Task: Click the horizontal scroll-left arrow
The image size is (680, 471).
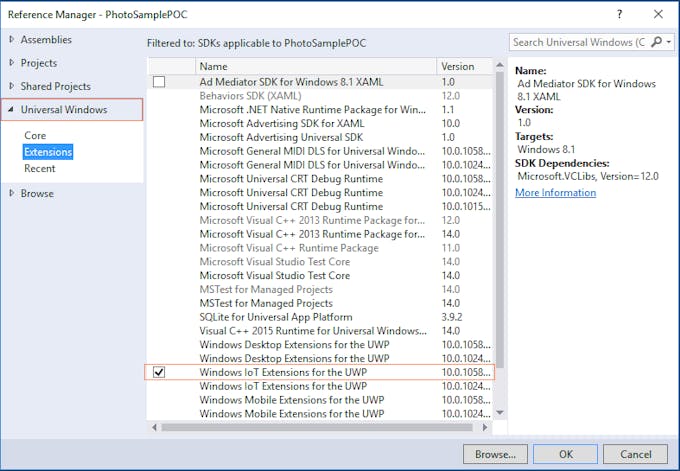Action: (154, 427)
